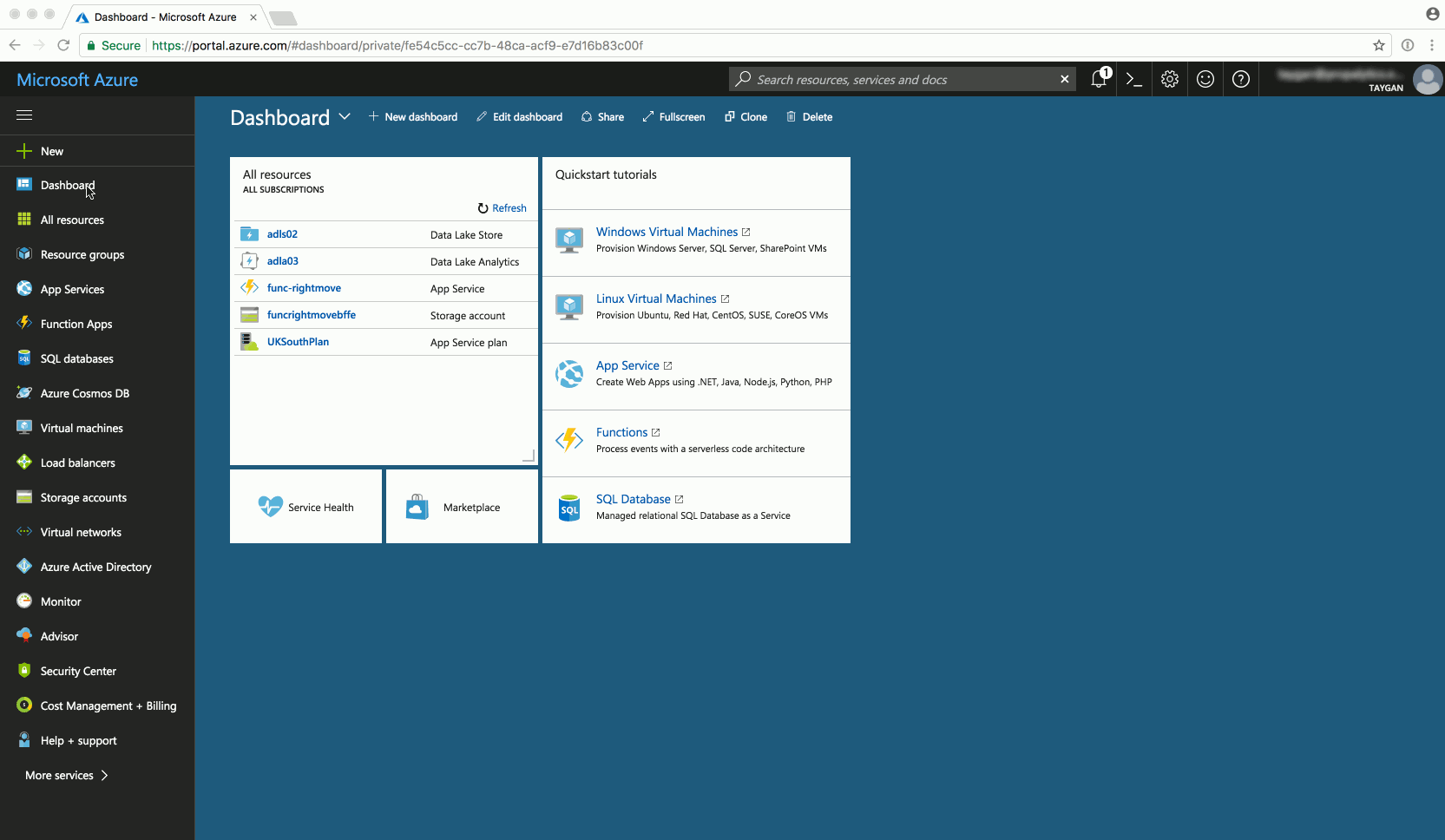Click the adla03 Data Lake Analytics icon
Image resolution: width=1445 pixels, height=840 pixels.
click(249, 261)
